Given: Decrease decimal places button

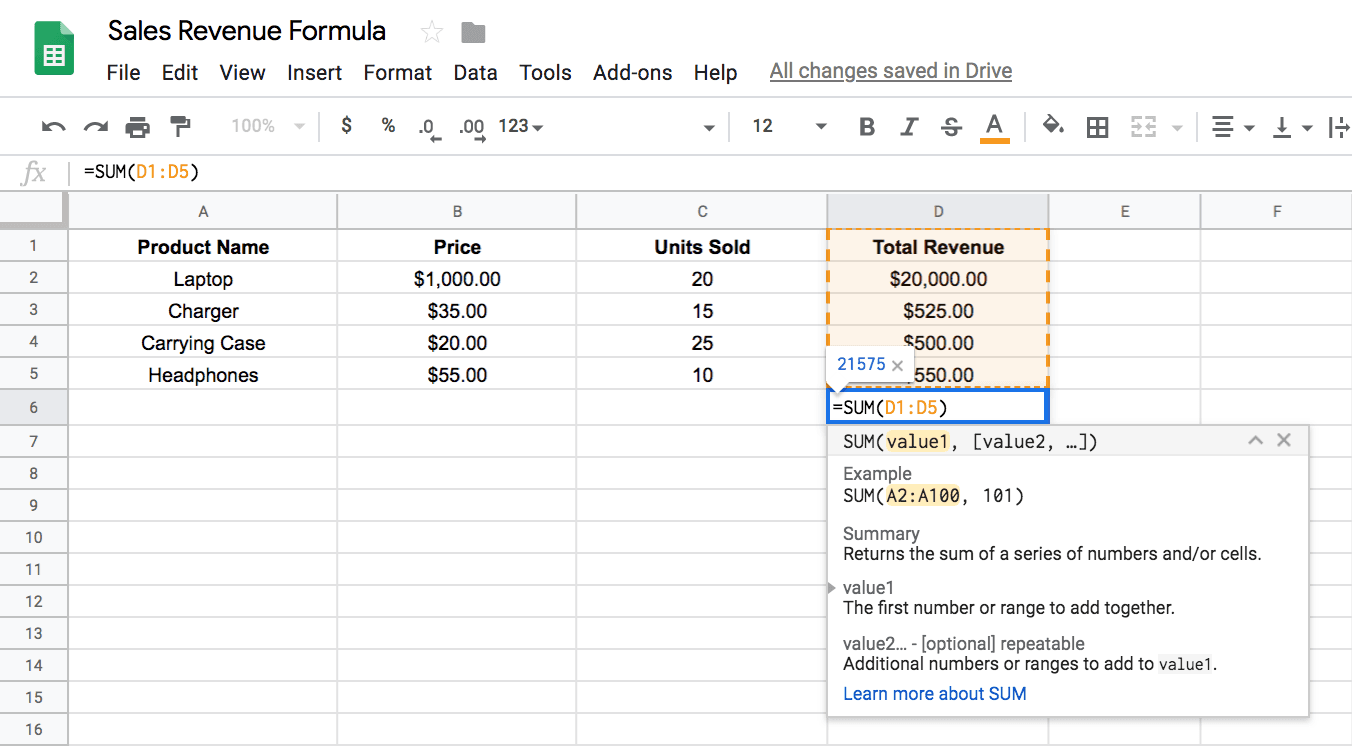Looking at the screenshot, I should coord(429,128).
